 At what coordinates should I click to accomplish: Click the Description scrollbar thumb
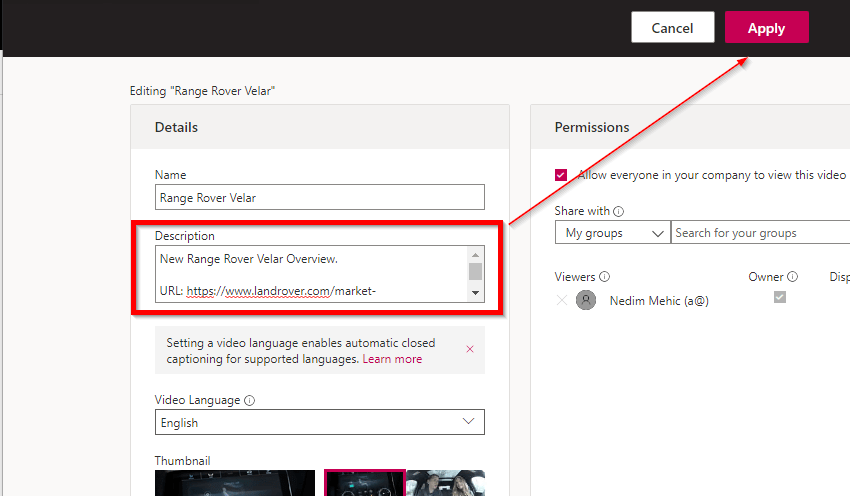[x=476, y=271]
